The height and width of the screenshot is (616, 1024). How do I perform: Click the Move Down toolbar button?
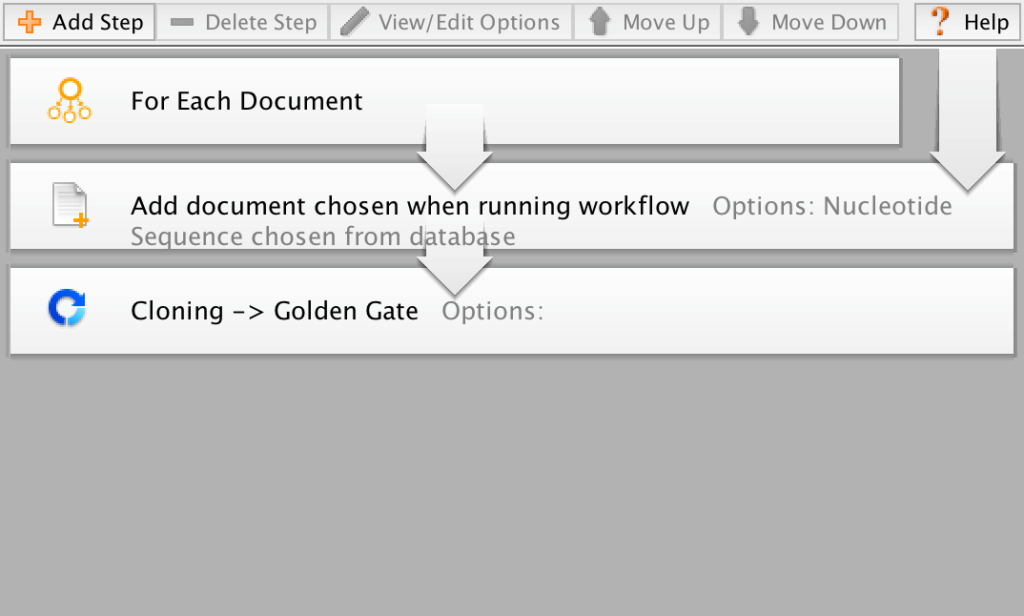click(810, 21)
